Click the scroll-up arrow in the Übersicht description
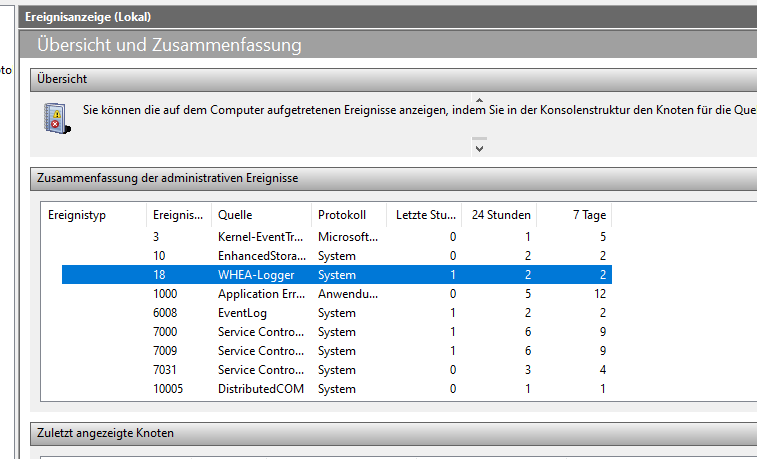757x459 pixels. 479,100
